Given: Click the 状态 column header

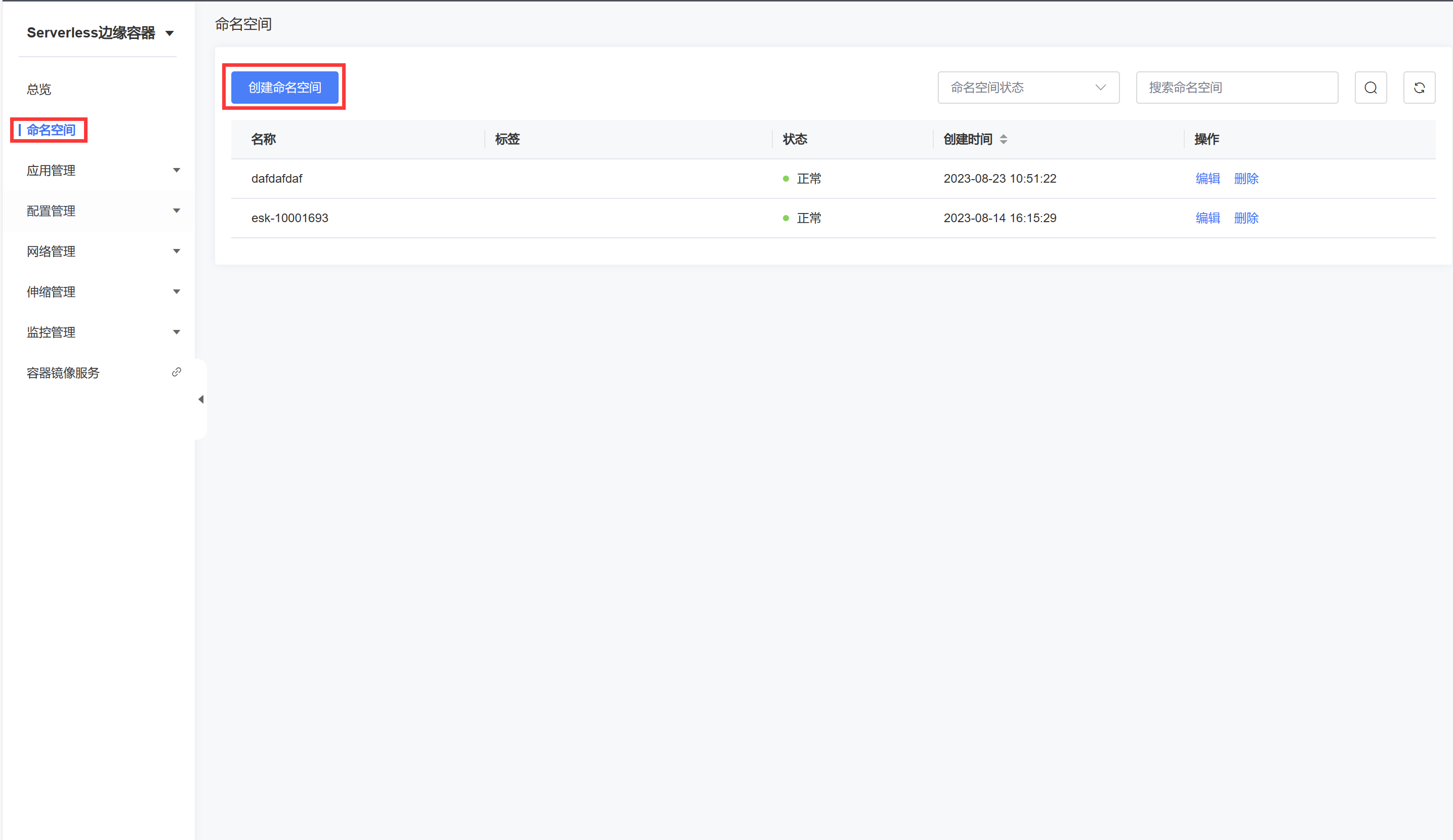Looking at the screenshot, I should pyautogui.click(x=795, y=139).
